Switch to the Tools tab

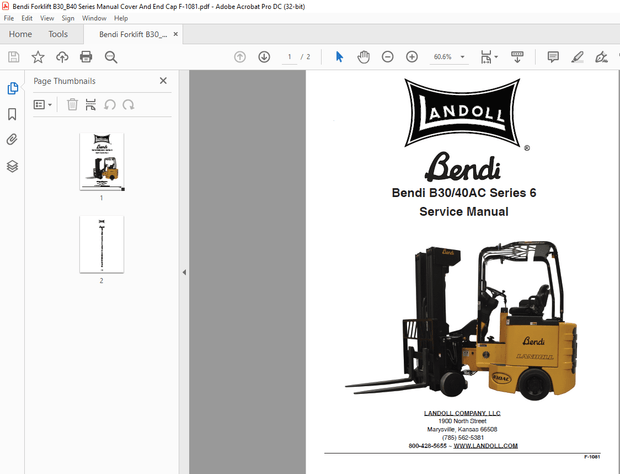[58, 34]
